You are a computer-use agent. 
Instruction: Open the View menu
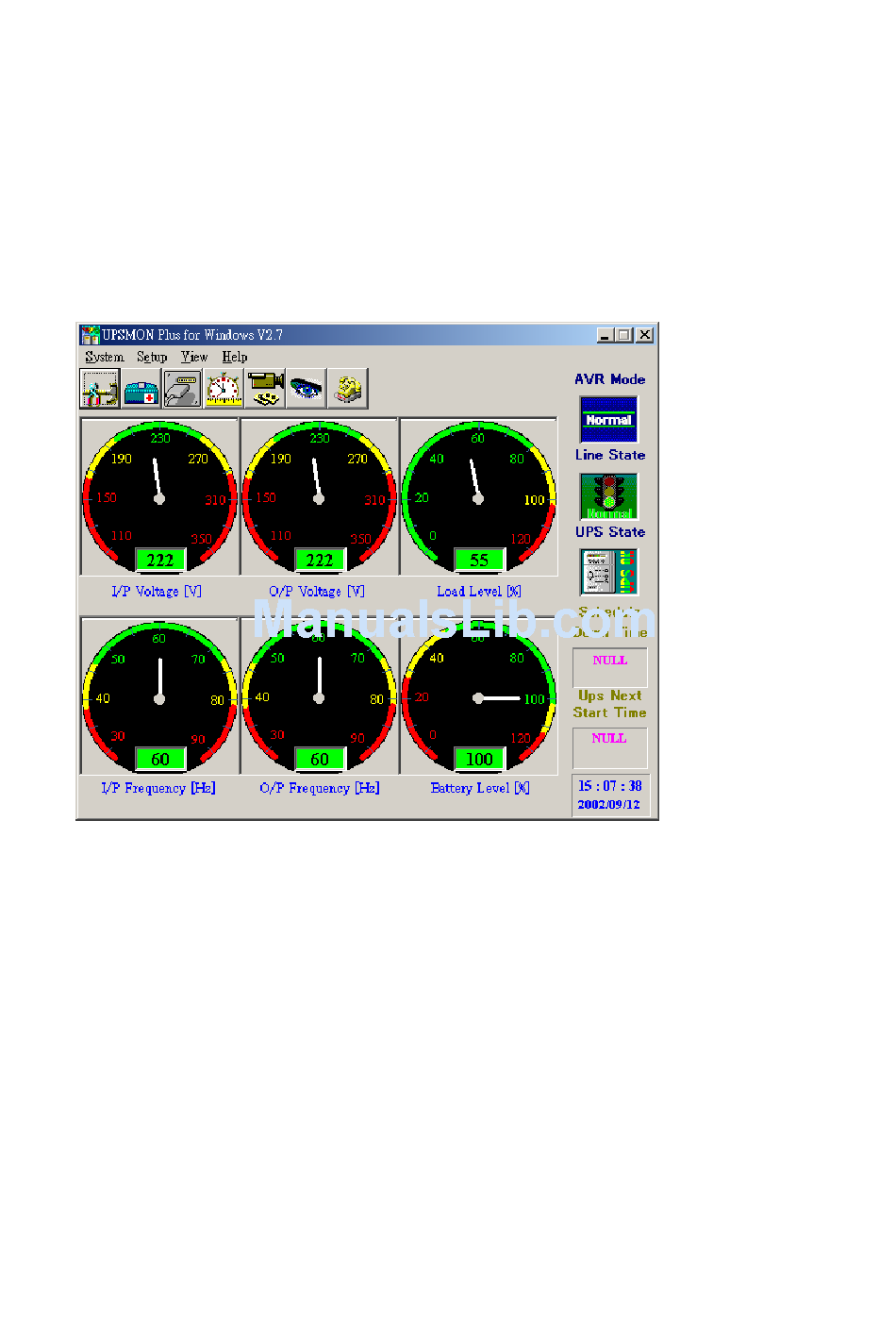[x=194, y=357]
